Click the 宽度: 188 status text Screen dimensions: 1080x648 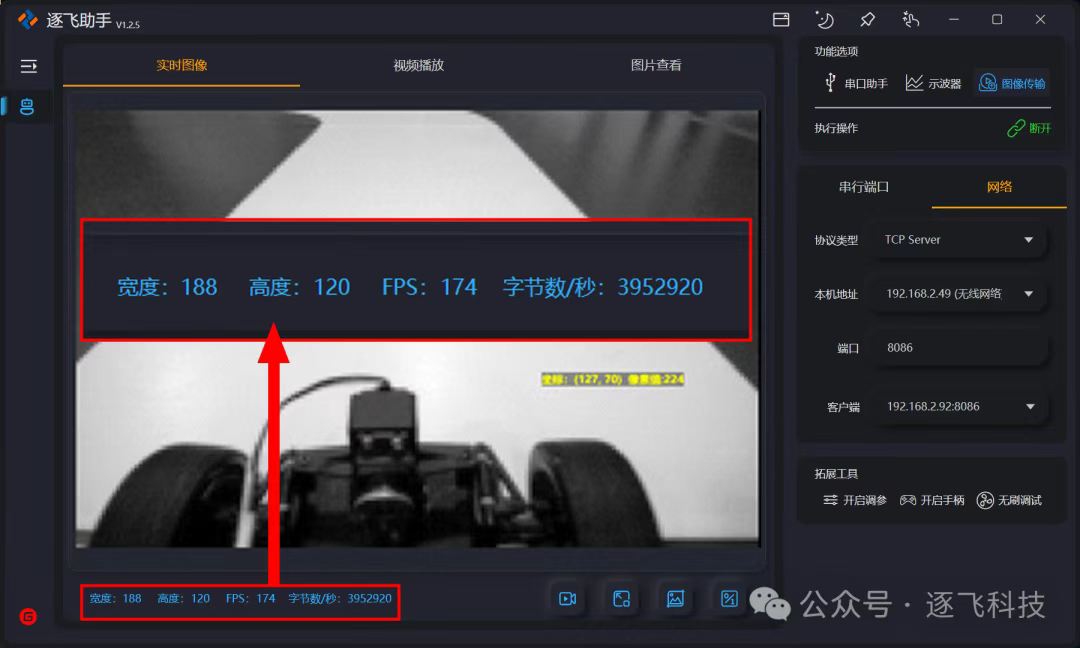[116, 598]
